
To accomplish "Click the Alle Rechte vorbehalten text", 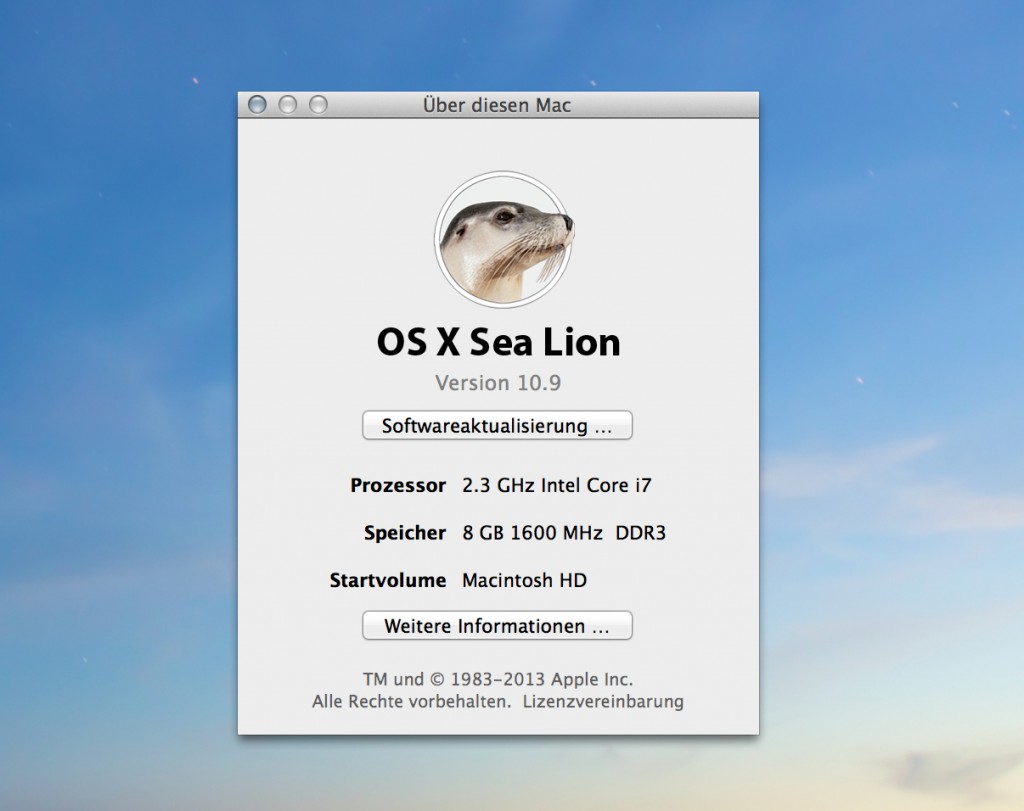I will [x=411, y=701].
